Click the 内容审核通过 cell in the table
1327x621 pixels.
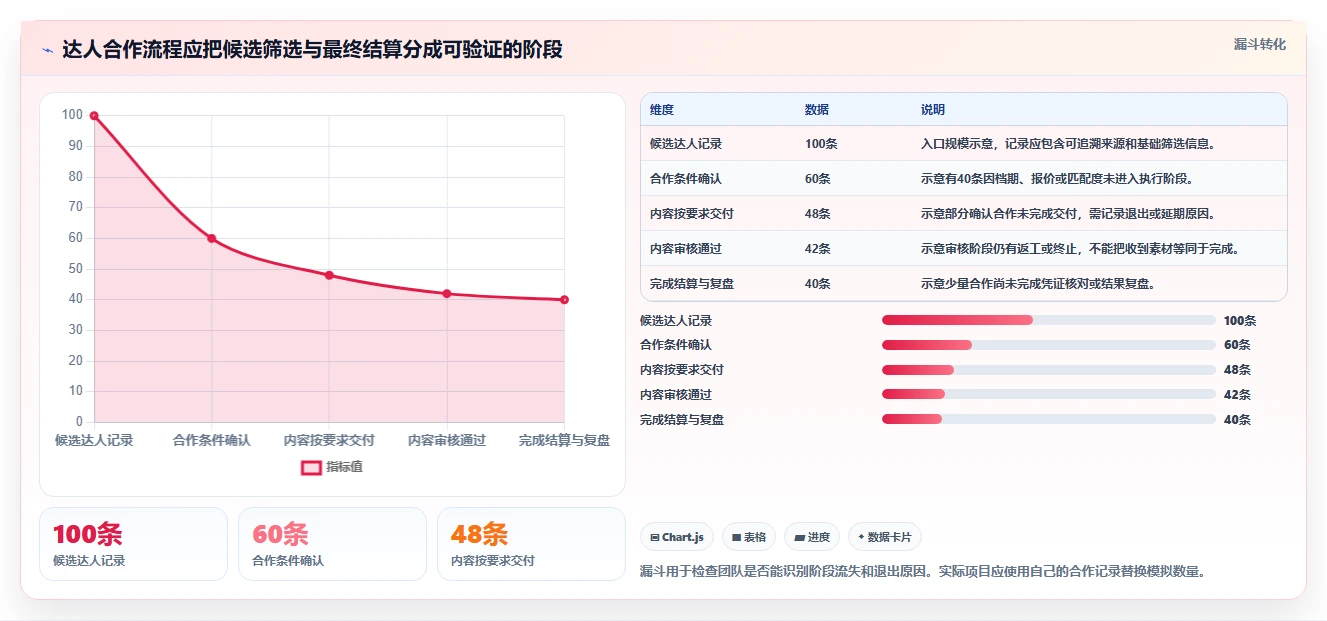686,249
